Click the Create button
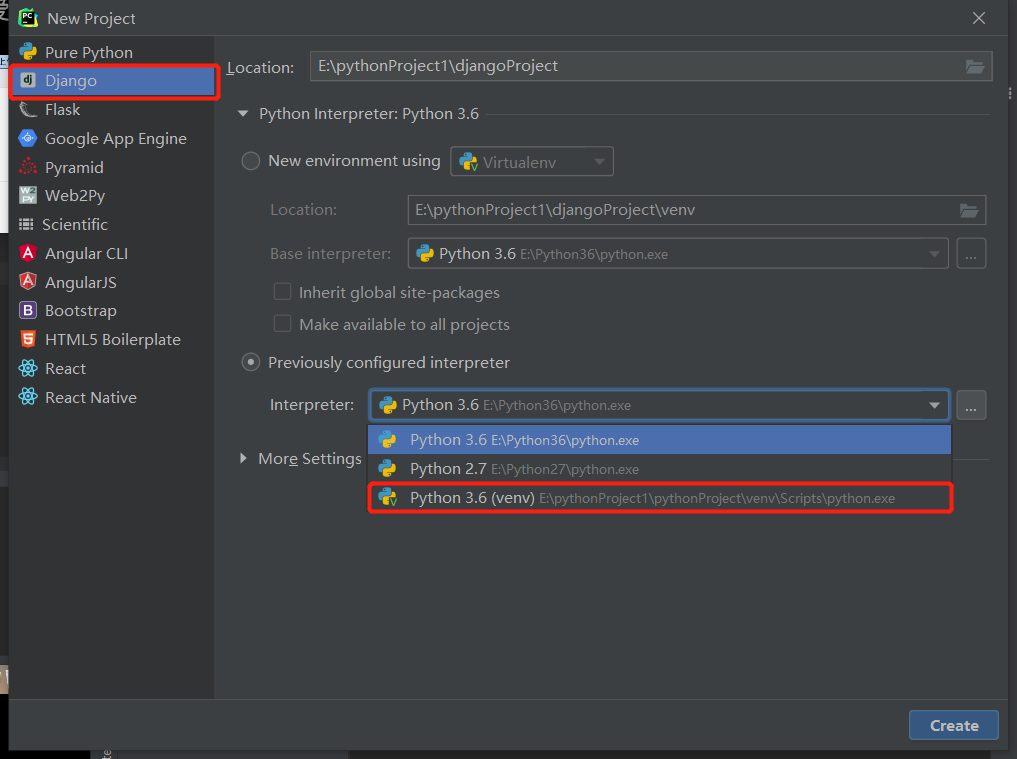This screenshot has width=1017, height=759. pyautogui.click(x=953, y=725)
